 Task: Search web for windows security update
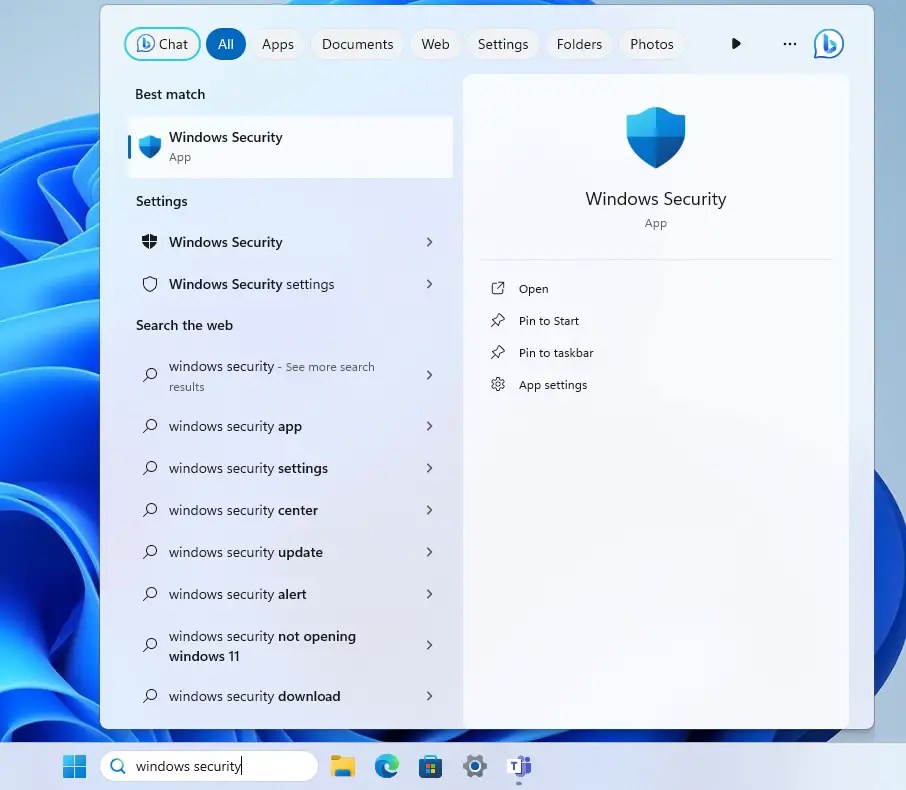[x=291, y=552]
